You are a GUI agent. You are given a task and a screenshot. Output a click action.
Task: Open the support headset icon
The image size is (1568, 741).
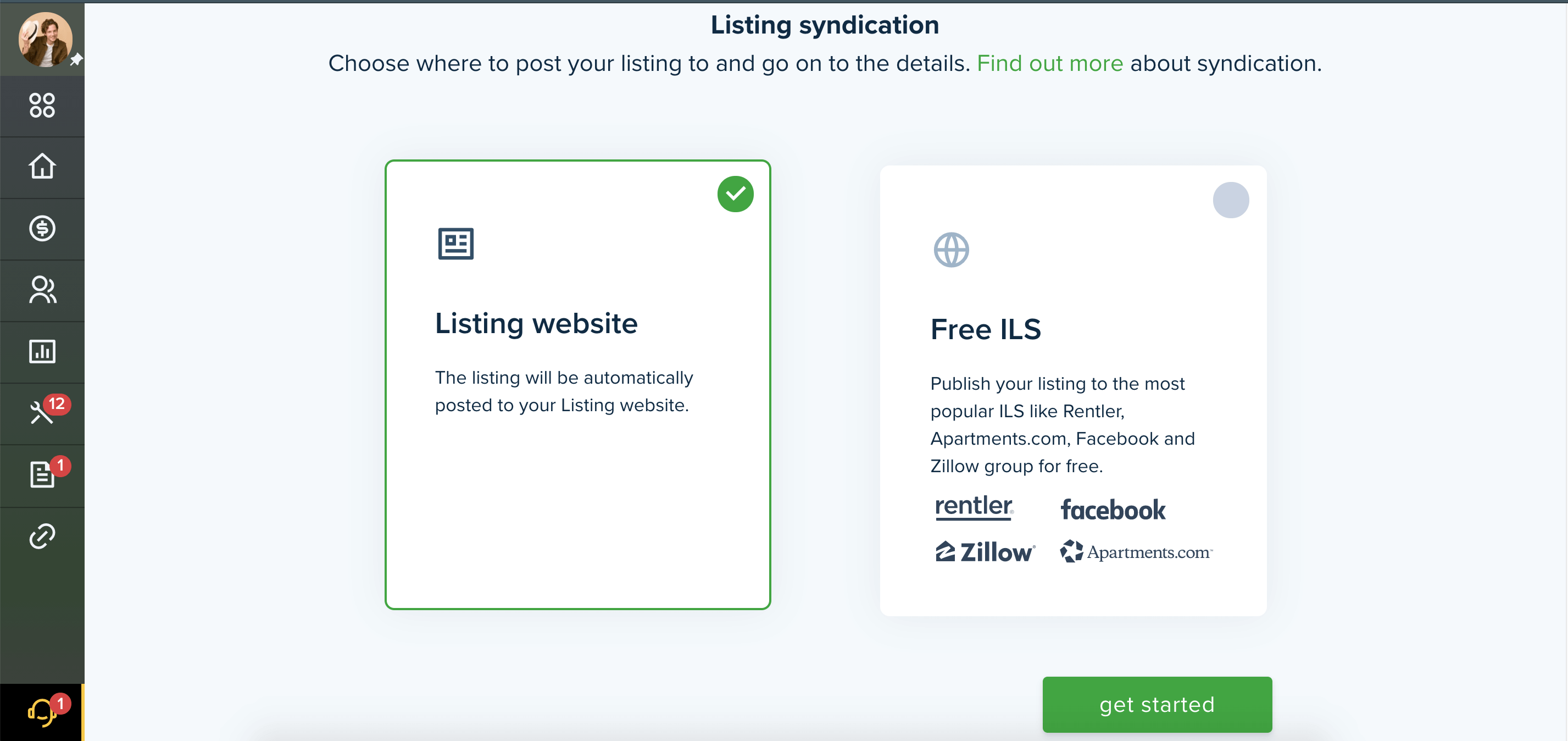tap(42, 711)
